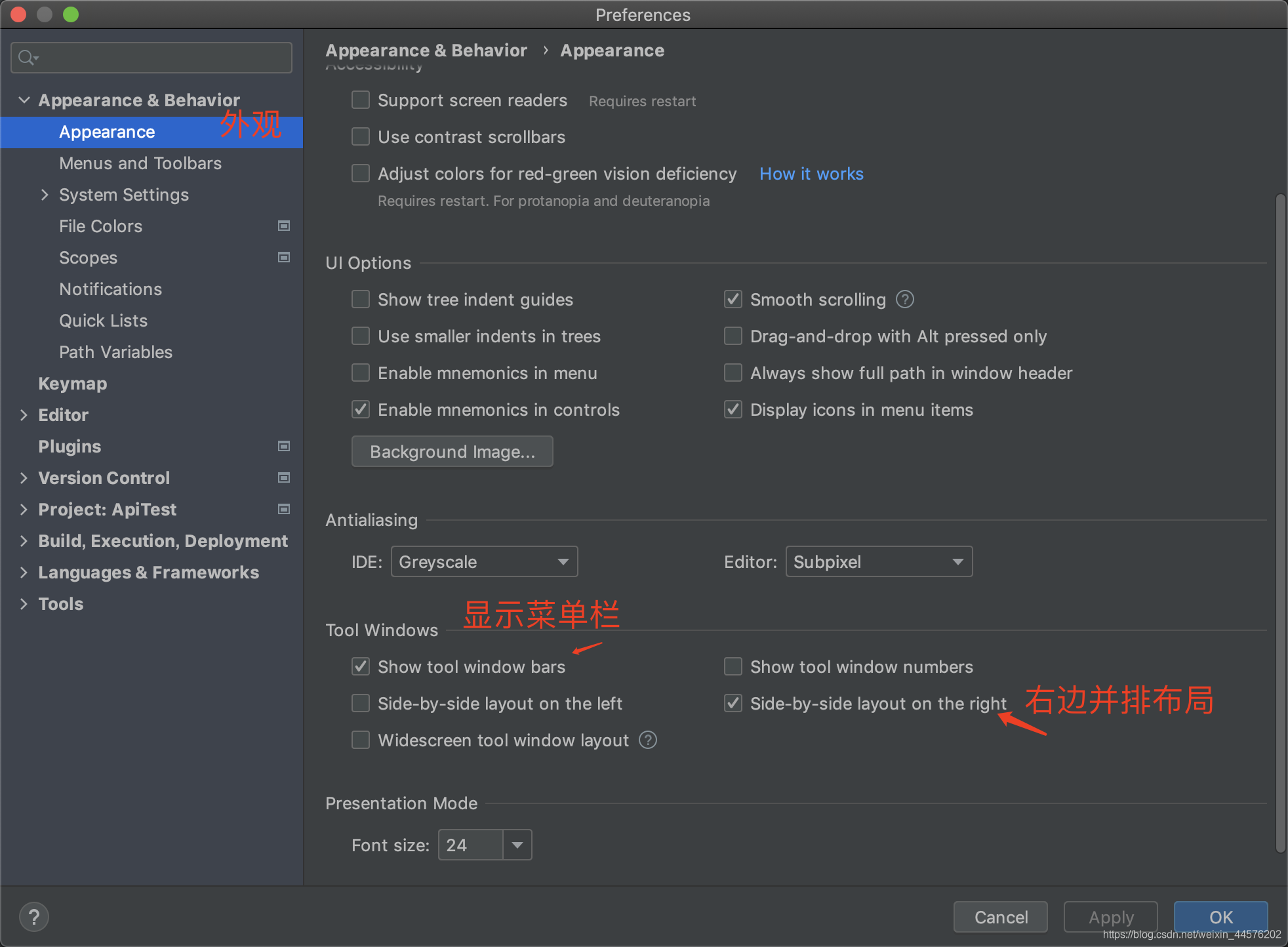
Task: Click the Background Image button
Action: [452, 452]
